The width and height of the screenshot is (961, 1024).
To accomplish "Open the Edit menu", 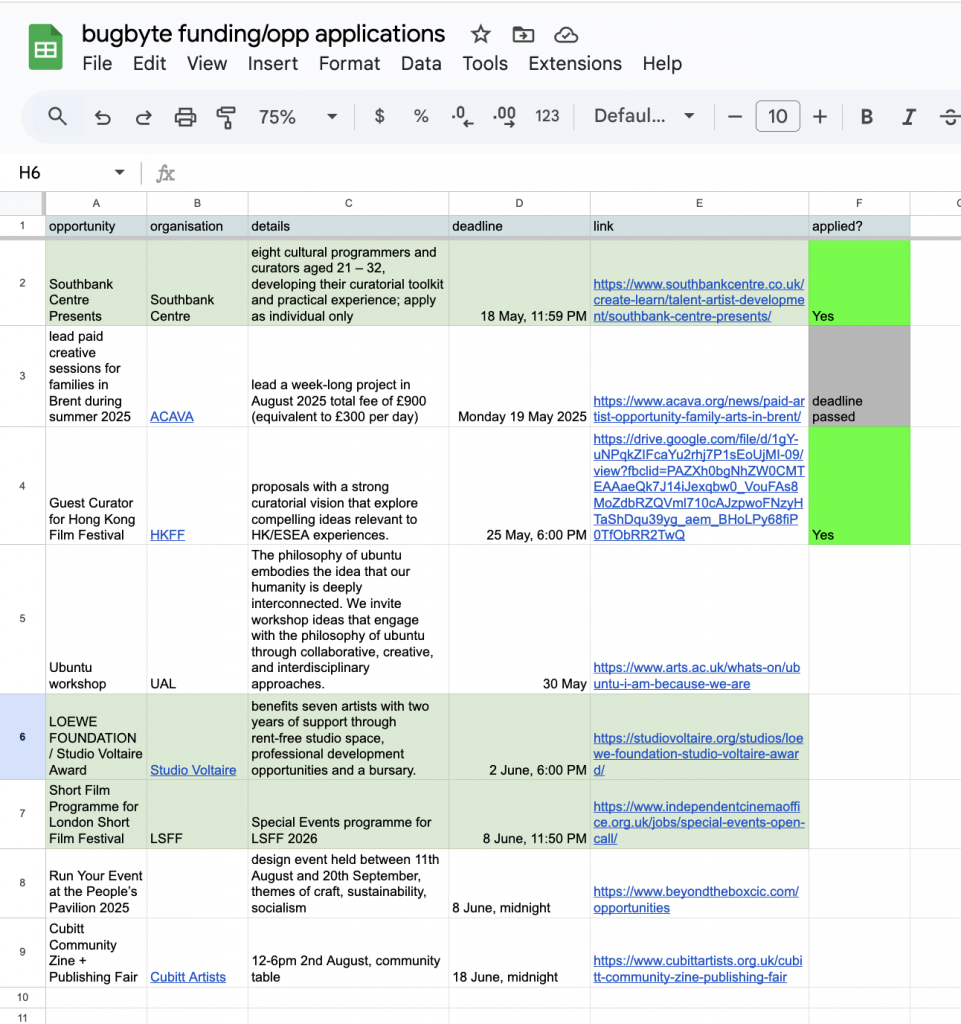I will pyautogui.click(x=150, y=63).
